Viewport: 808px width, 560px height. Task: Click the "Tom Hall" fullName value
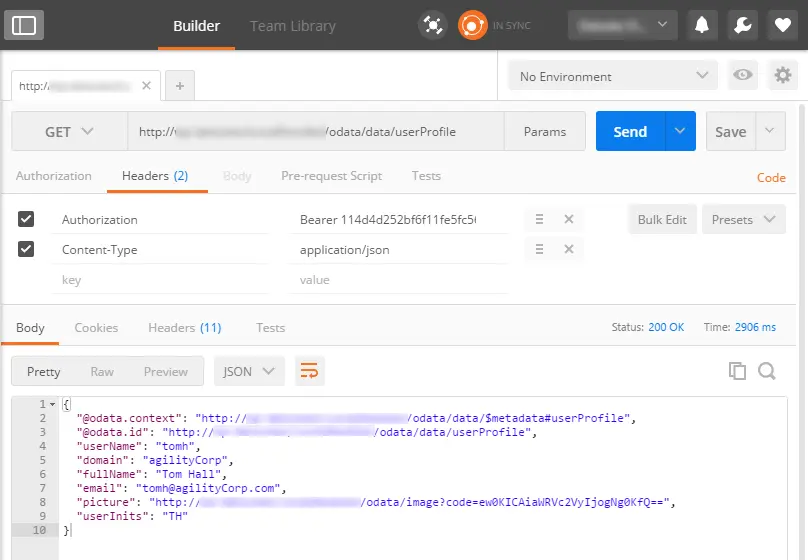click(188, 474)
